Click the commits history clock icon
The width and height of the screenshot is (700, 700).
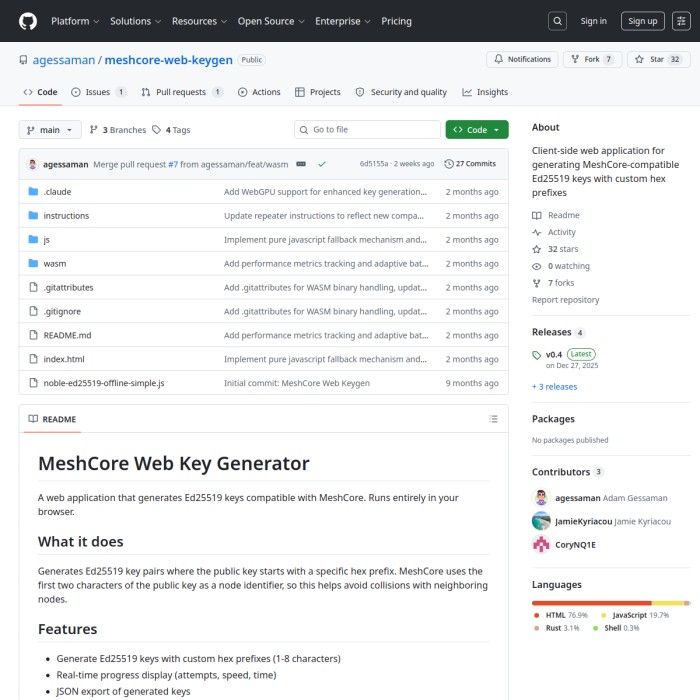coord(449,164)
